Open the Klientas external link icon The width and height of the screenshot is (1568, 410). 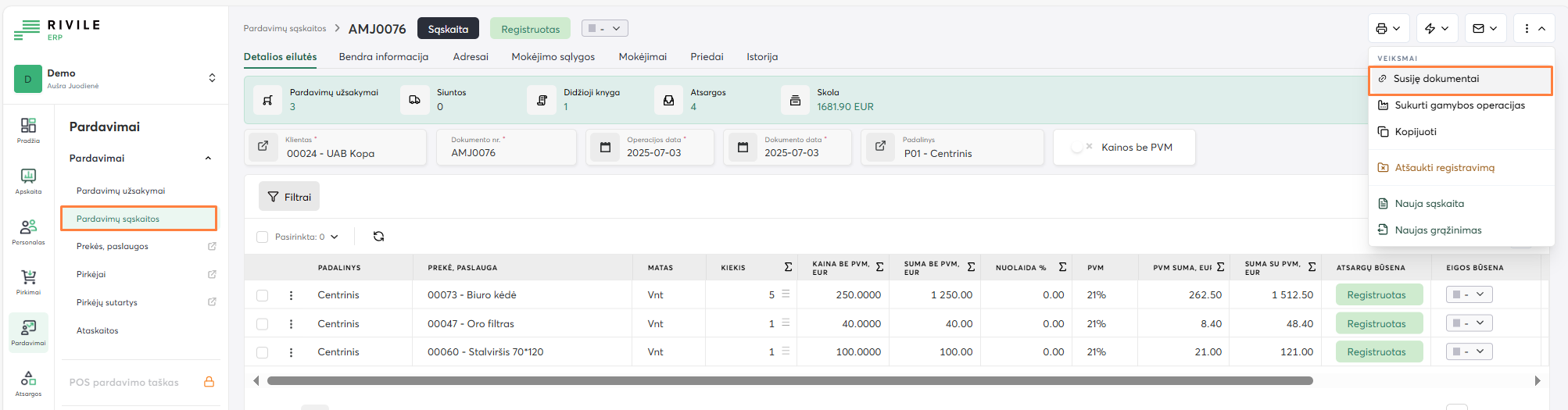tap(263, 147)
